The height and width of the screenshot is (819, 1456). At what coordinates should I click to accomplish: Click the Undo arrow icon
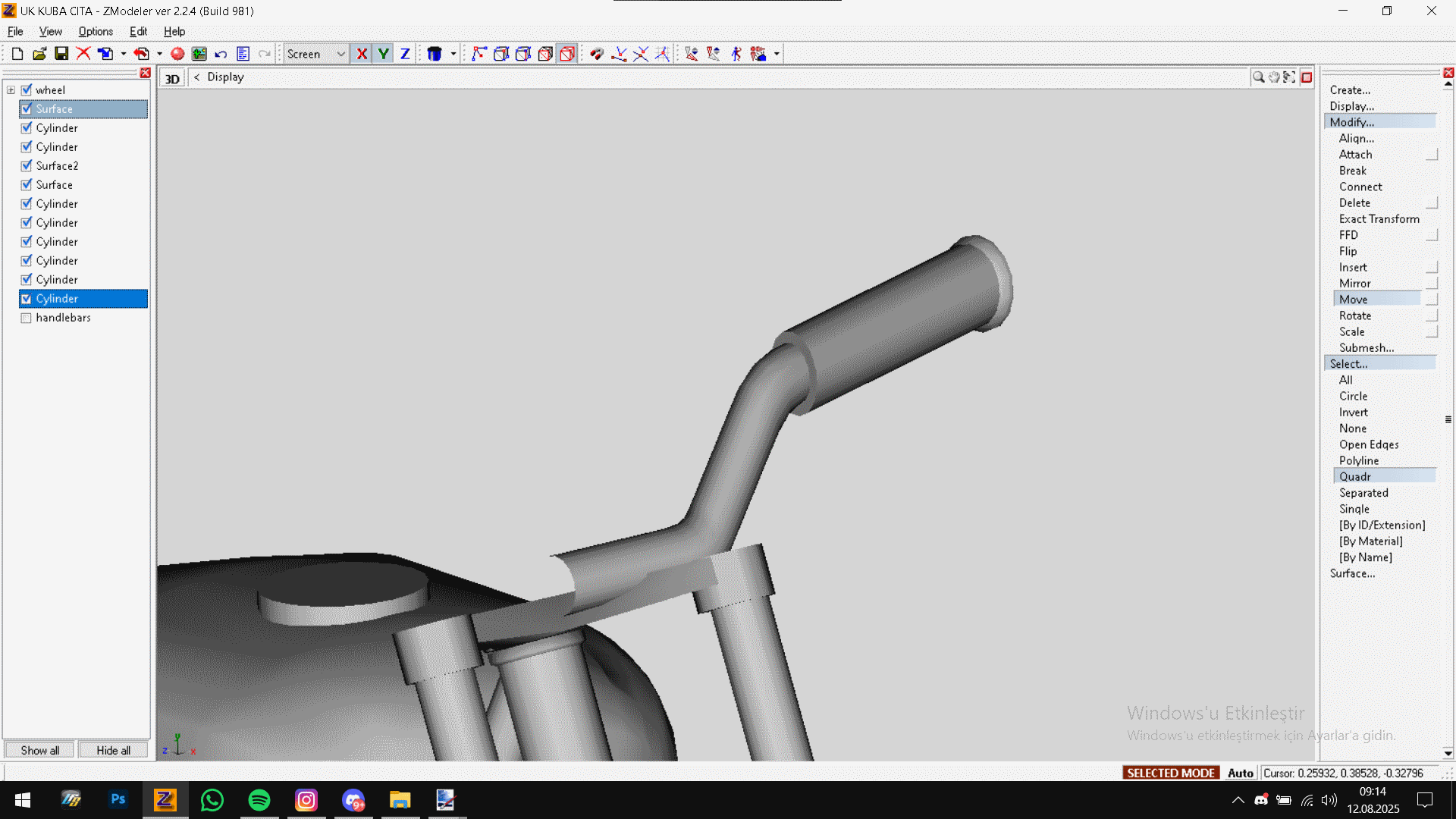tap(221, 54)
